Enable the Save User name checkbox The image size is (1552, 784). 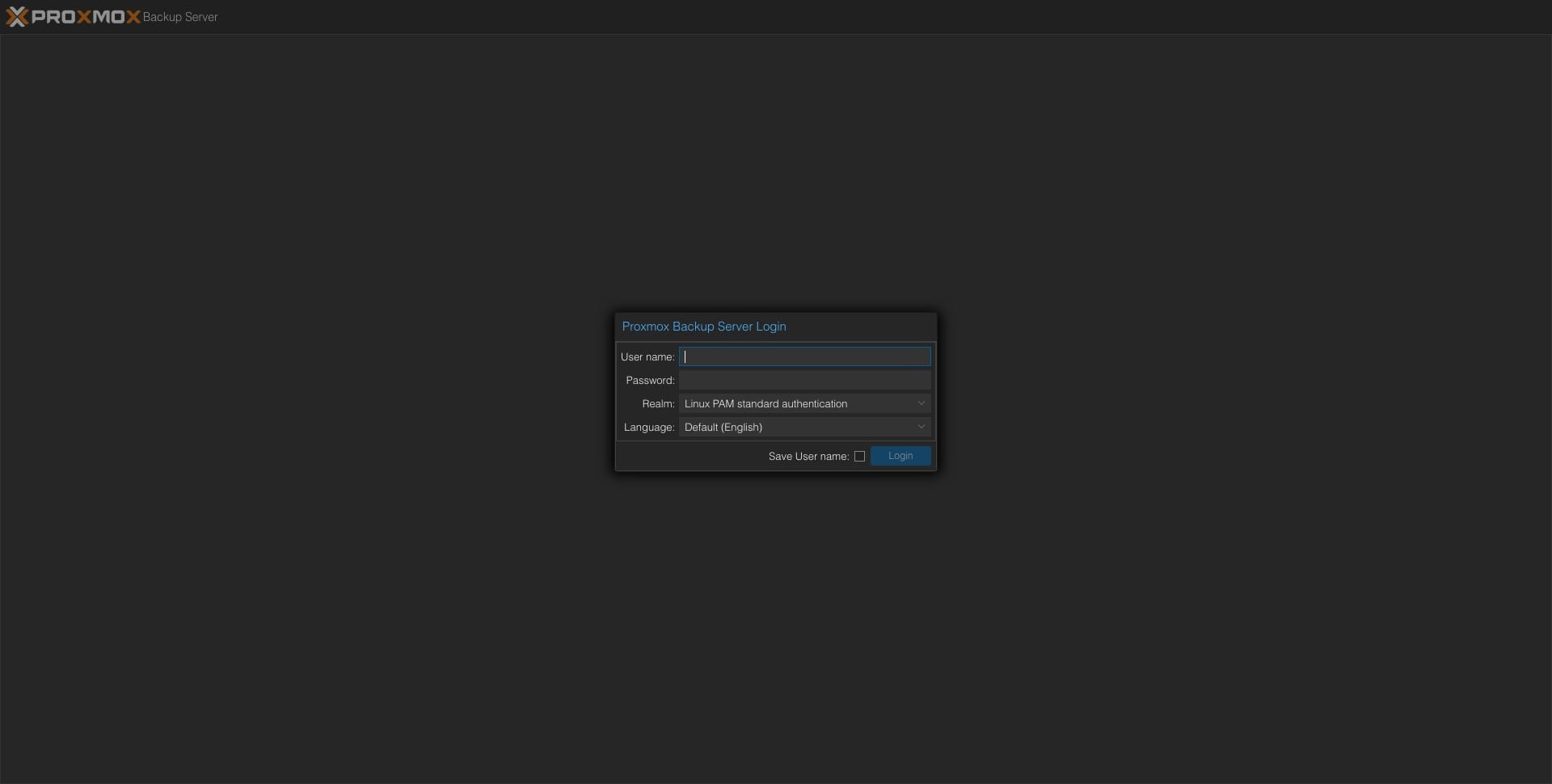859,457
